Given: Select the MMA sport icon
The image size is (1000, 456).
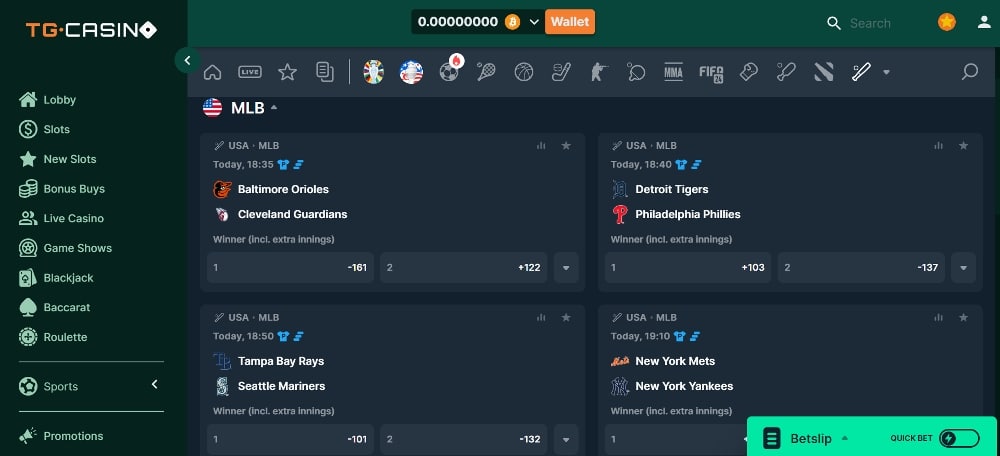Looking at the screenshot, I should coord(673,72).
